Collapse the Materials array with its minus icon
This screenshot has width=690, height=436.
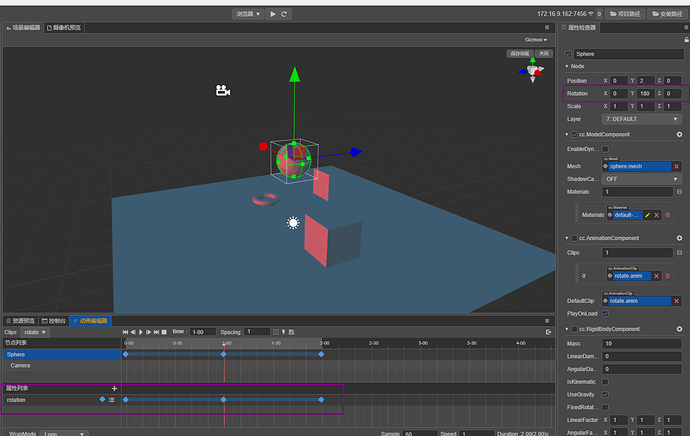tap(679, 192)
